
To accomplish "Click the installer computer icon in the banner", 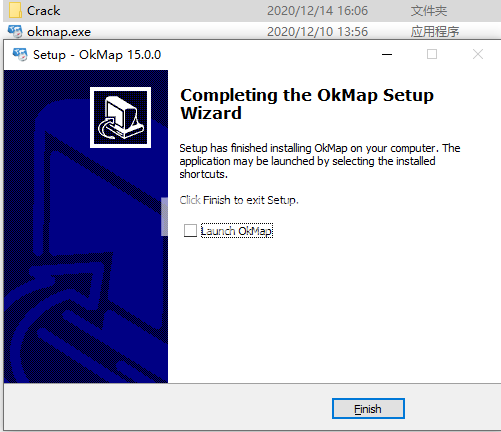I will click(120, 117).
